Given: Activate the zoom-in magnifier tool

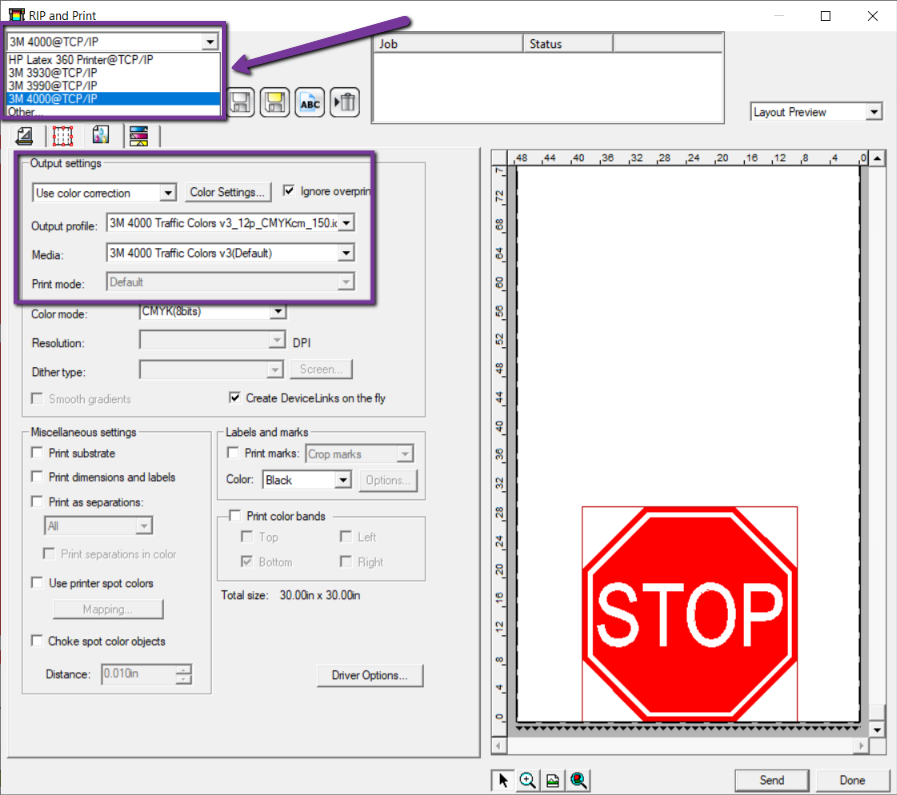Looking at the screenshot, I should pyautogui.click(x=528, y=780).
